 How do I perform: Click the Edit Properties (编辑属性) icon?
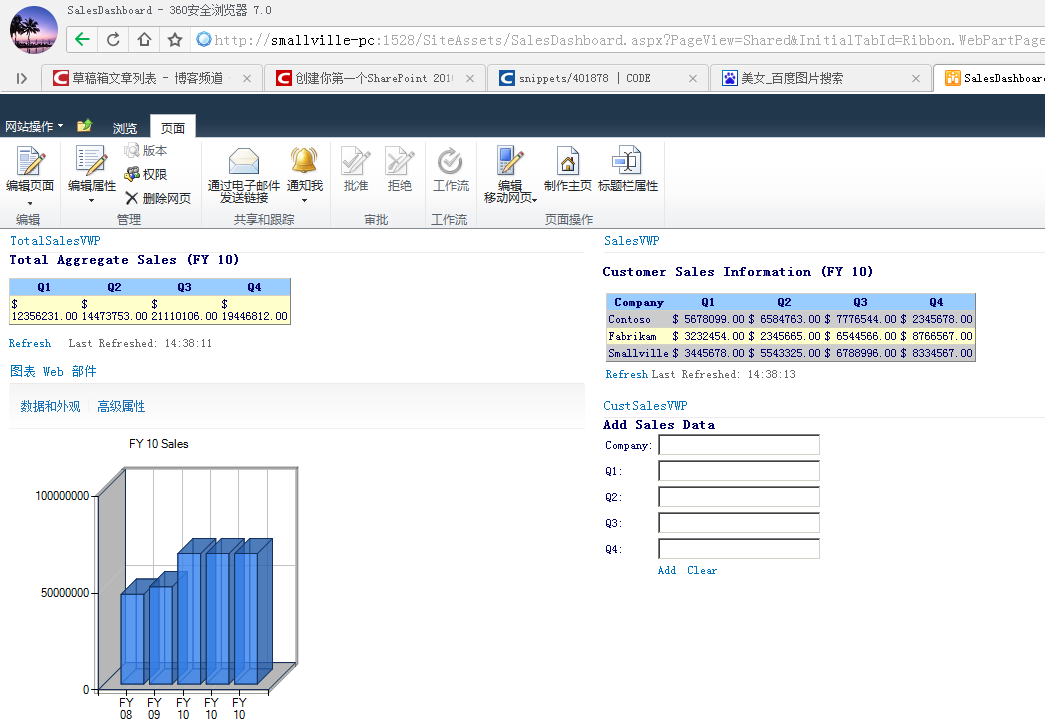tap(91, 163)
